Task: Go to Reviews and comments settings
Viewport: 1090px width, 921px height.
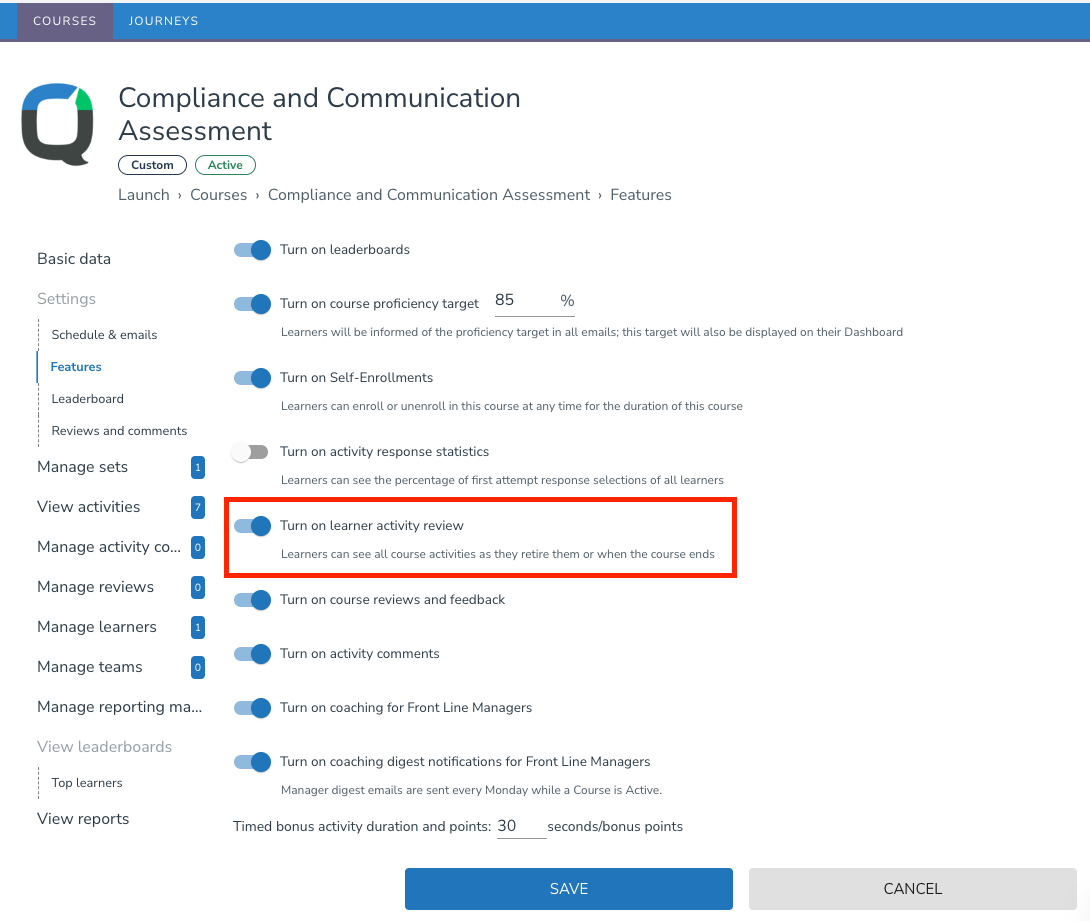Action: tap(119, 431)
